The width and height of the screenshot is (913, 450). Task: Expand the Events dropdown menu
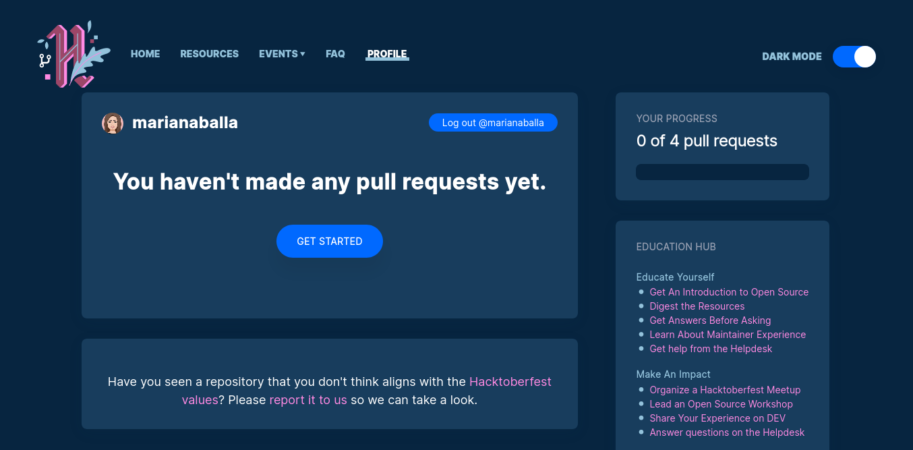tap(282, 54)
